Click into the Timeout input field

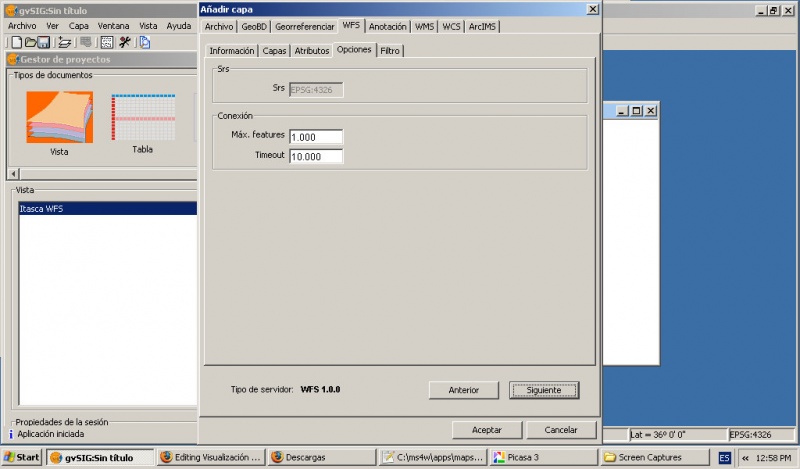pyautogui.click(x=315, y=156)
